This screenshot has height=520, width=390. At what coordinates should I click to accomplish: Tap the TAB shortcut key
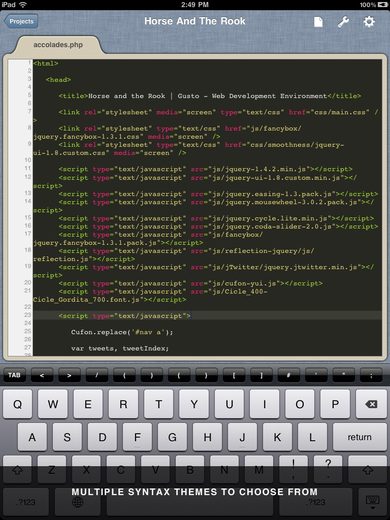(x=14, y=375)
